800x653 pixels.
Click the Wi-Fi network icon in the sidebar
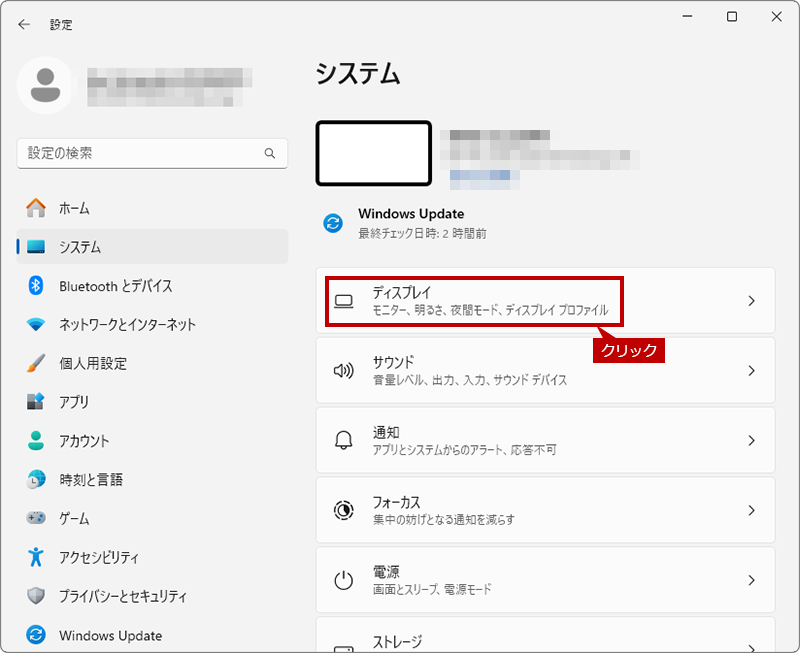click(36, 324)
